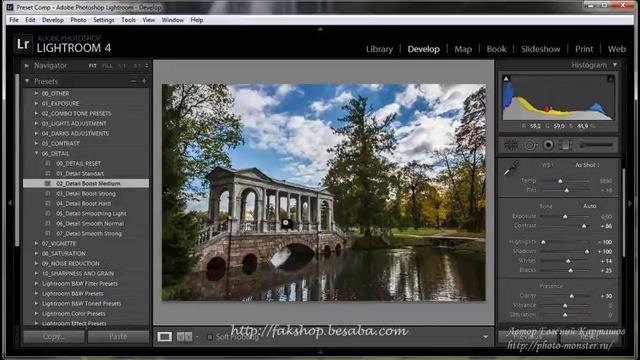
Task: Click the Exposure slider handle
Action: click(x=565, y=216)
